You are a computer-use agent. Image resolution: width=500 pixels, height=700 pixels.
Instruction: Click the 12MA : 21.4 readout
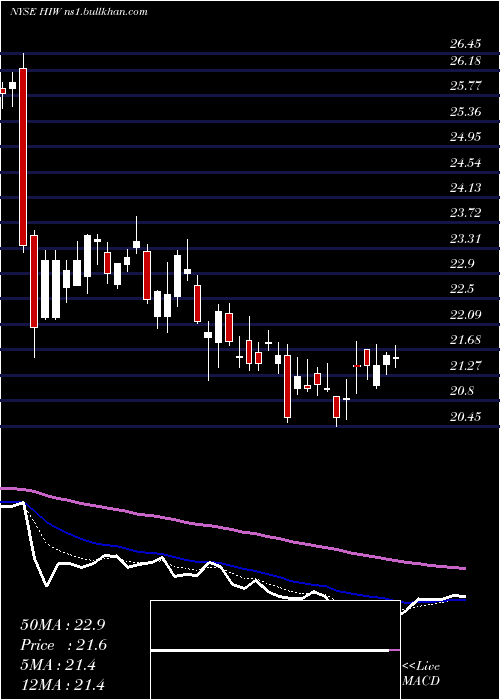(x=63, y=685)
